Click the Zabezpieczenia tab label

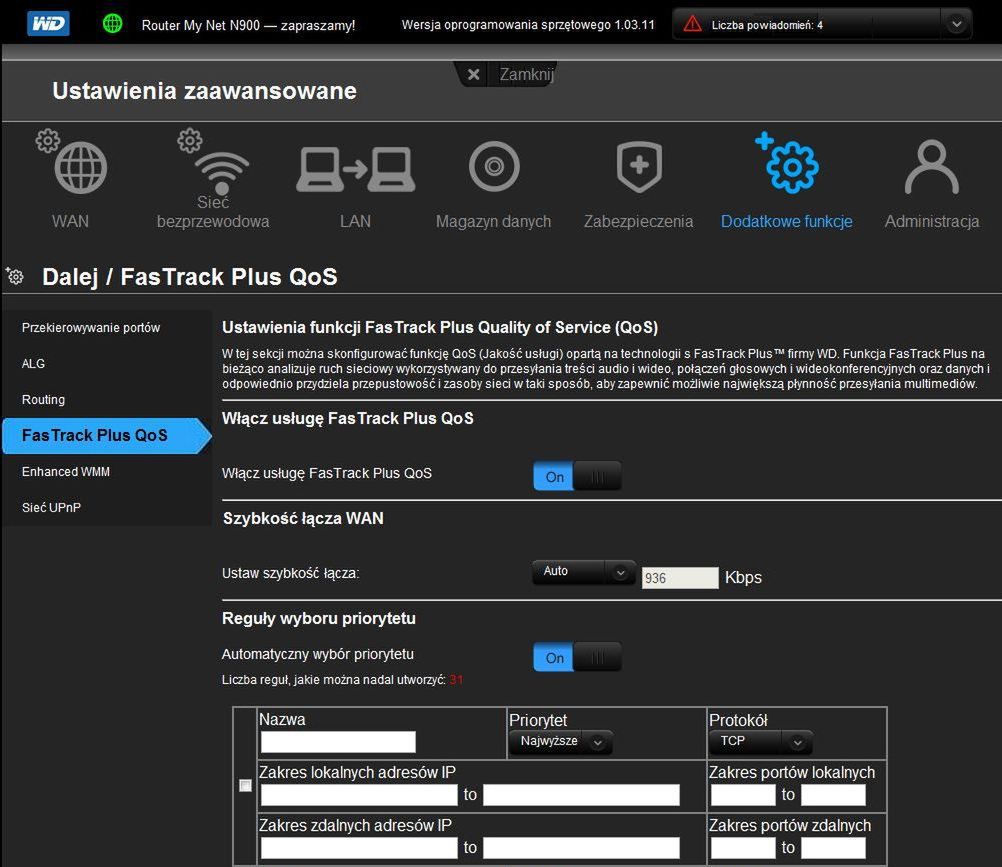(638, 221)
